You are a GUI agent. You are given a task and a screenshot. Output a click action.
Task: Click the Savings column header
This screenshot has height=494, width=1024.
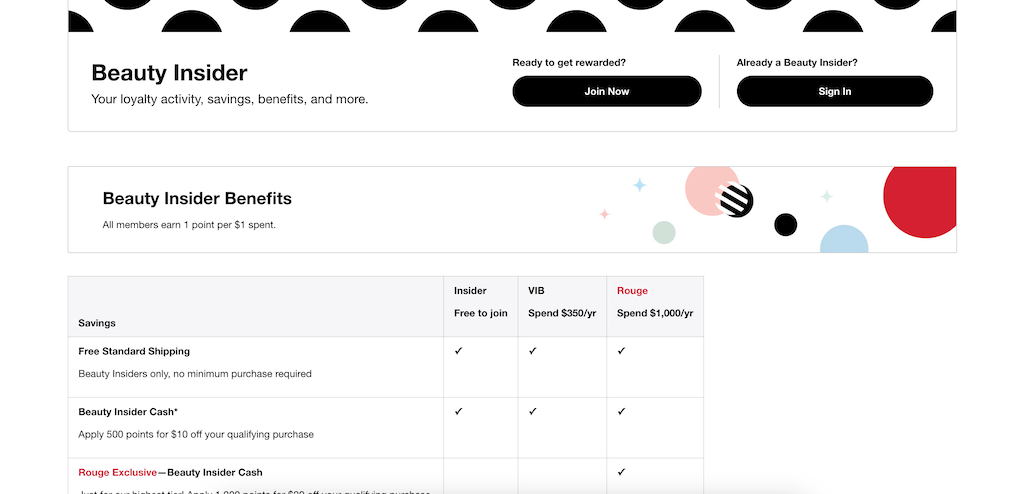point(97,323)
